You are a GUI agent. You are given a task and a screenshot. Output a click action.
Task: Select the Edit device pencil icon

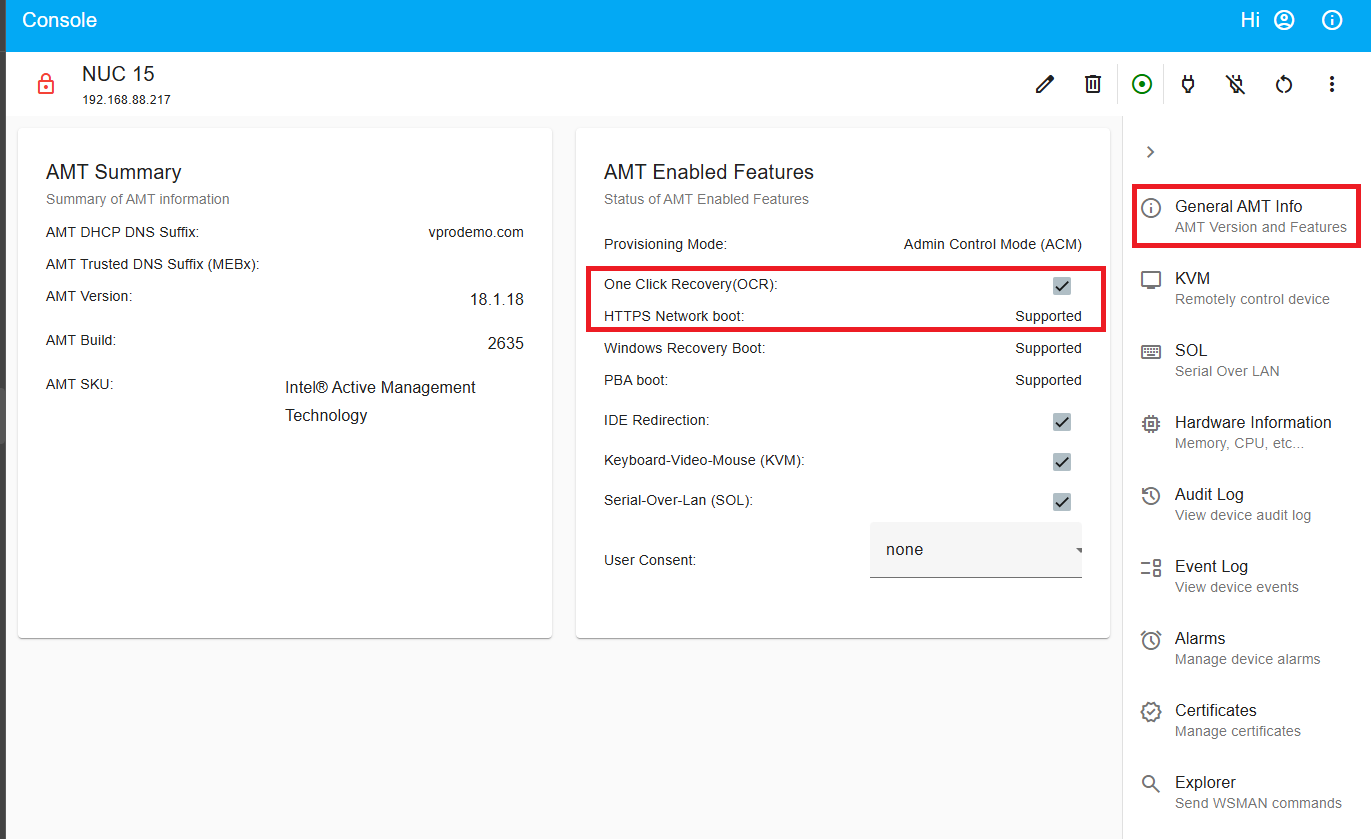click(1044, 84)
